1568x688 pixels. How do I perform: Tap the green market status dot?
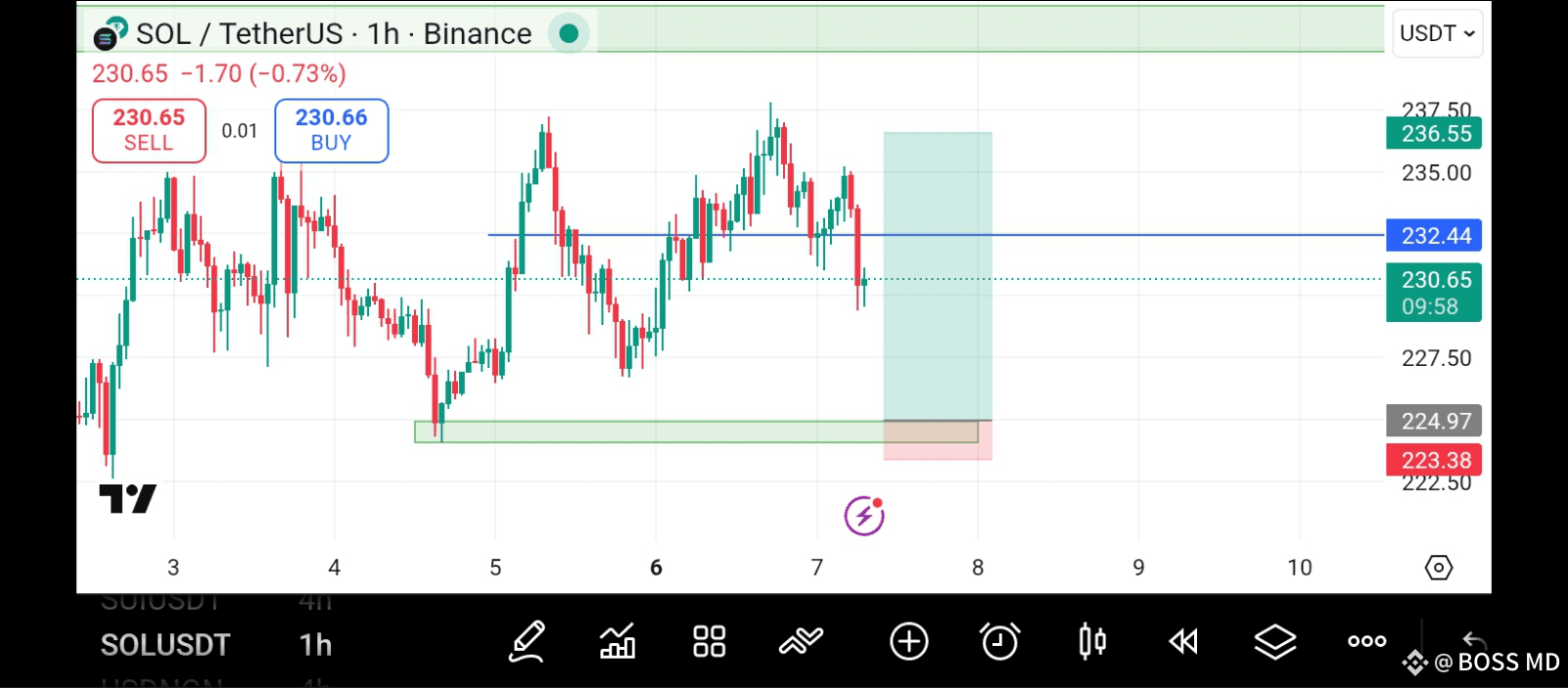tap(569, 34)
